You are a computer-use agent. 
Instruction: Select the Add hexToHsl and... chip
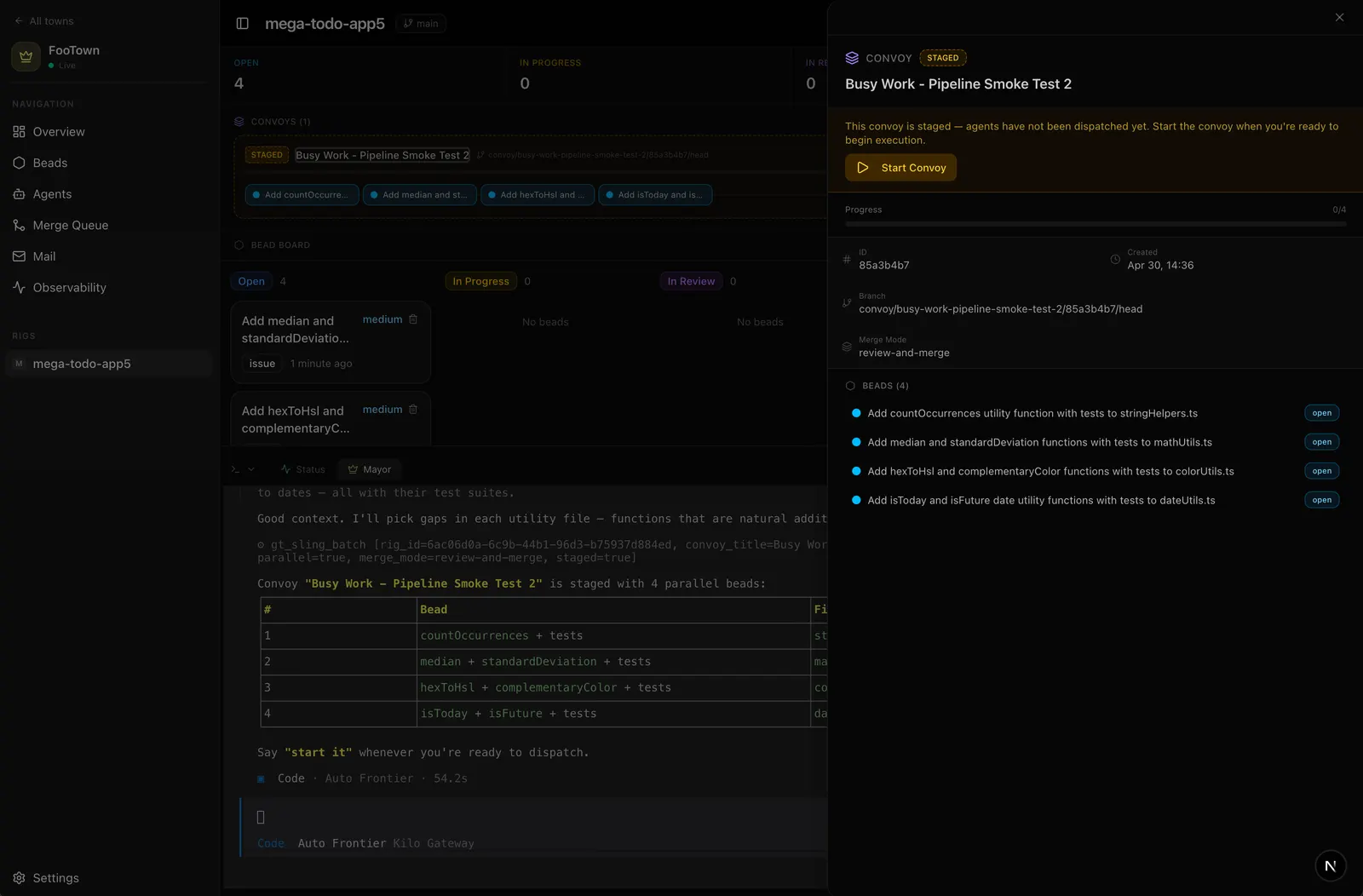coord(537,195)
